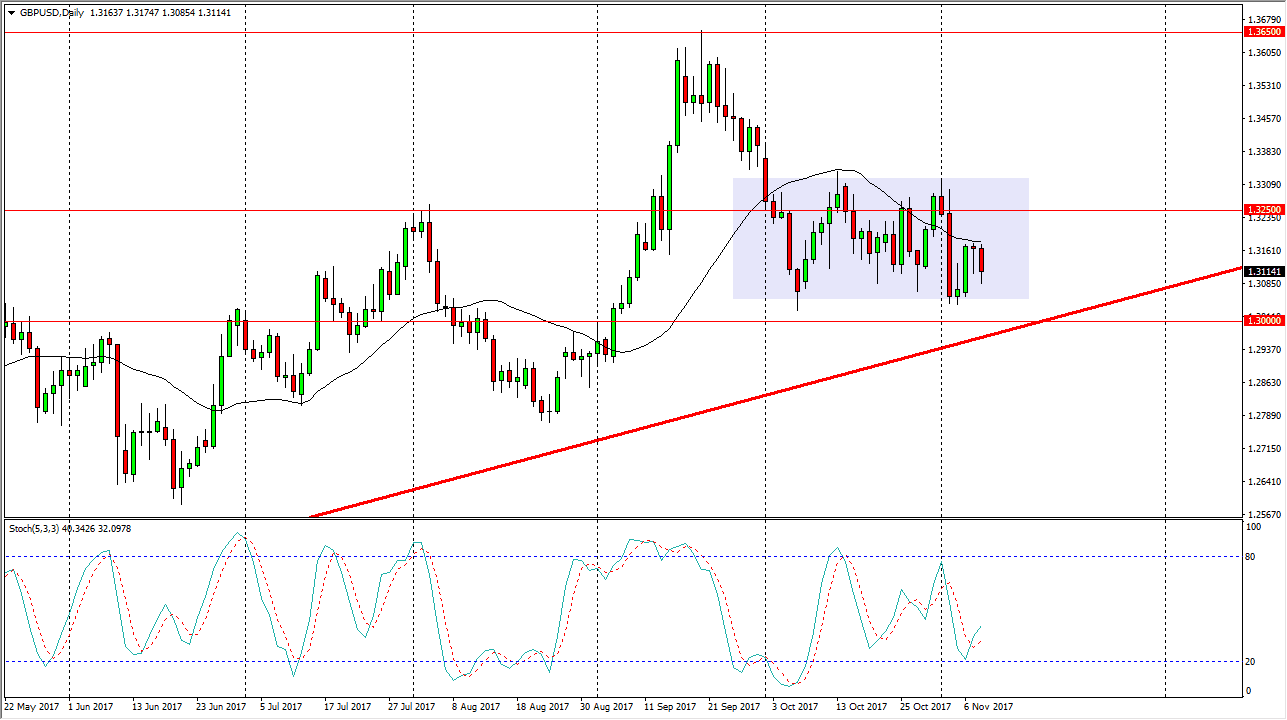
Task: Click the 1 Jun 2017 date label
Action: pyautogui.click(x=93, y=707)
